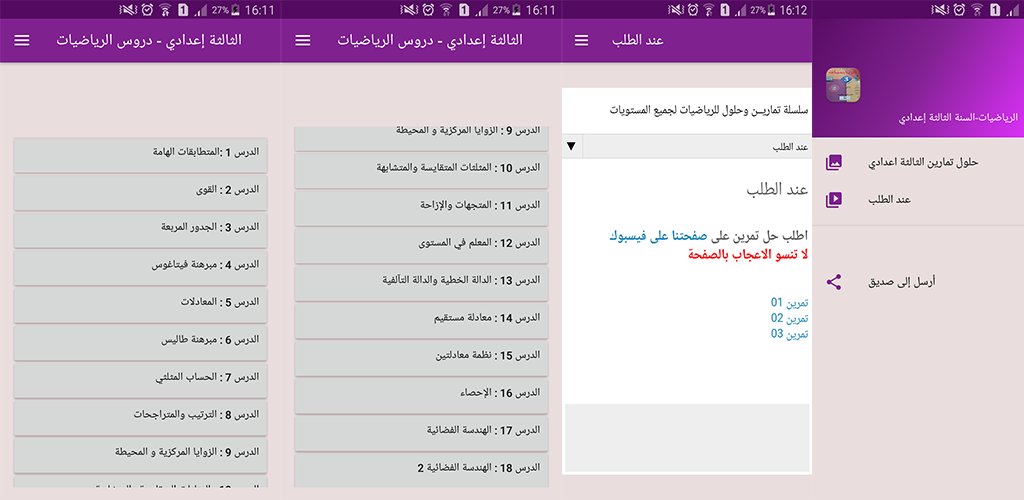Tap the video icon beside عند الطلب in drawer
1024x500 pixels.
[x=833, y=199]
